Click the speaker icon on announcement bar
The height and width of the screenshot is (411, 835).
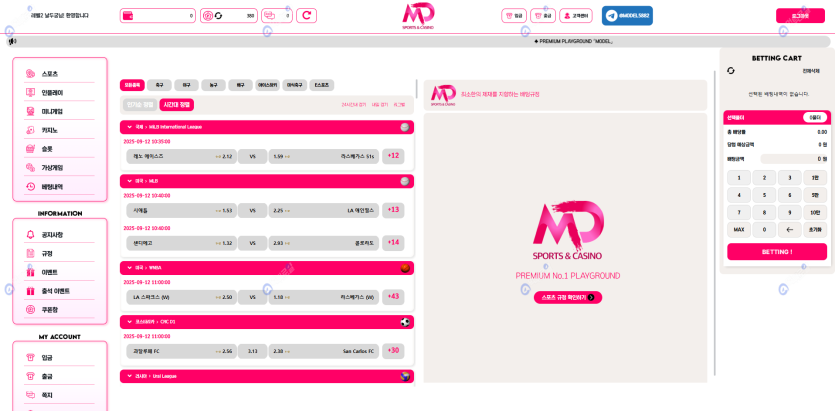[x=12, y=41]
